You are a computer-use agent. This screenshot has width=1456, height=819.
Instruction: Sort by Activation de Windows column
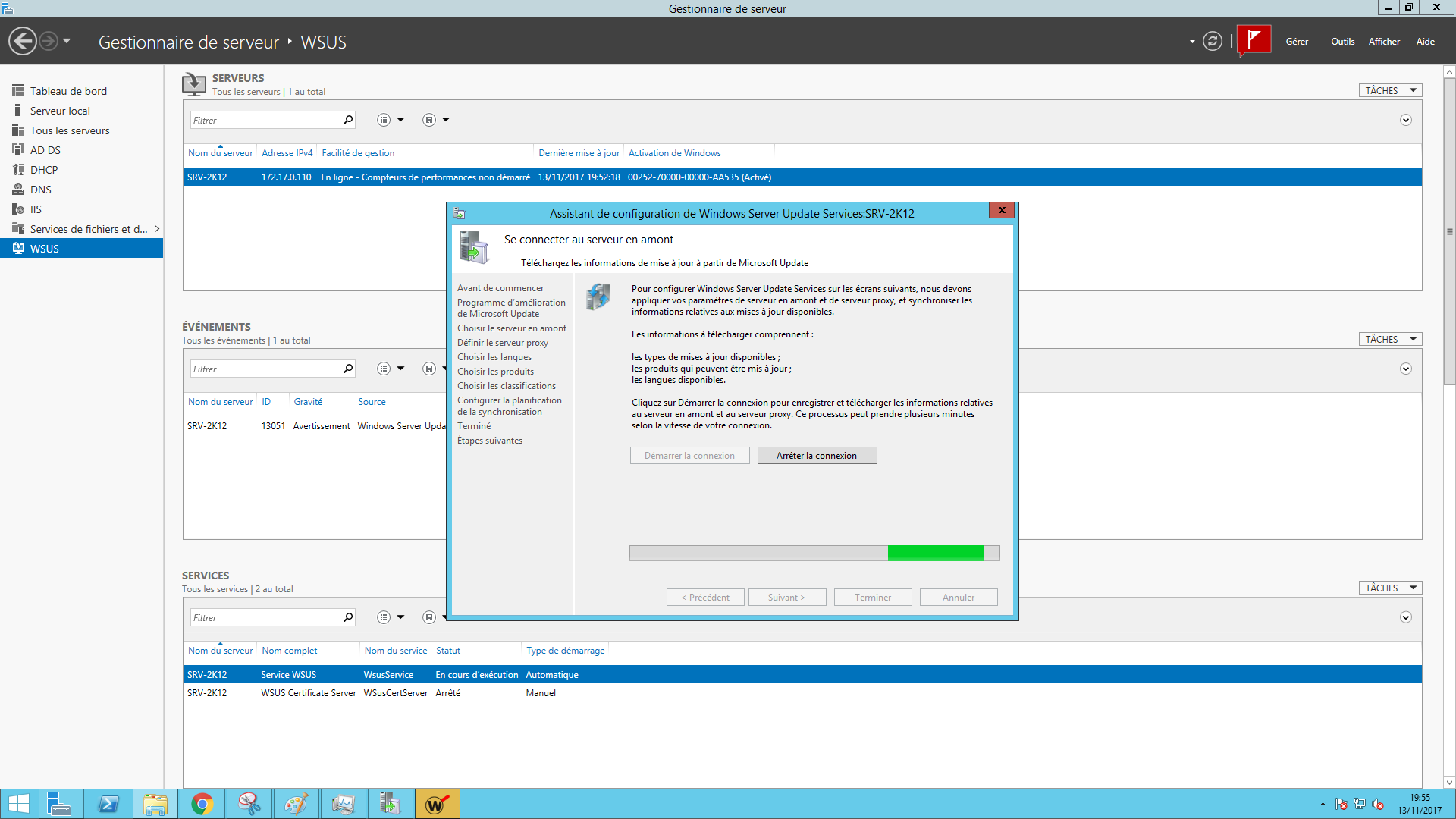(x=674, y=153)
